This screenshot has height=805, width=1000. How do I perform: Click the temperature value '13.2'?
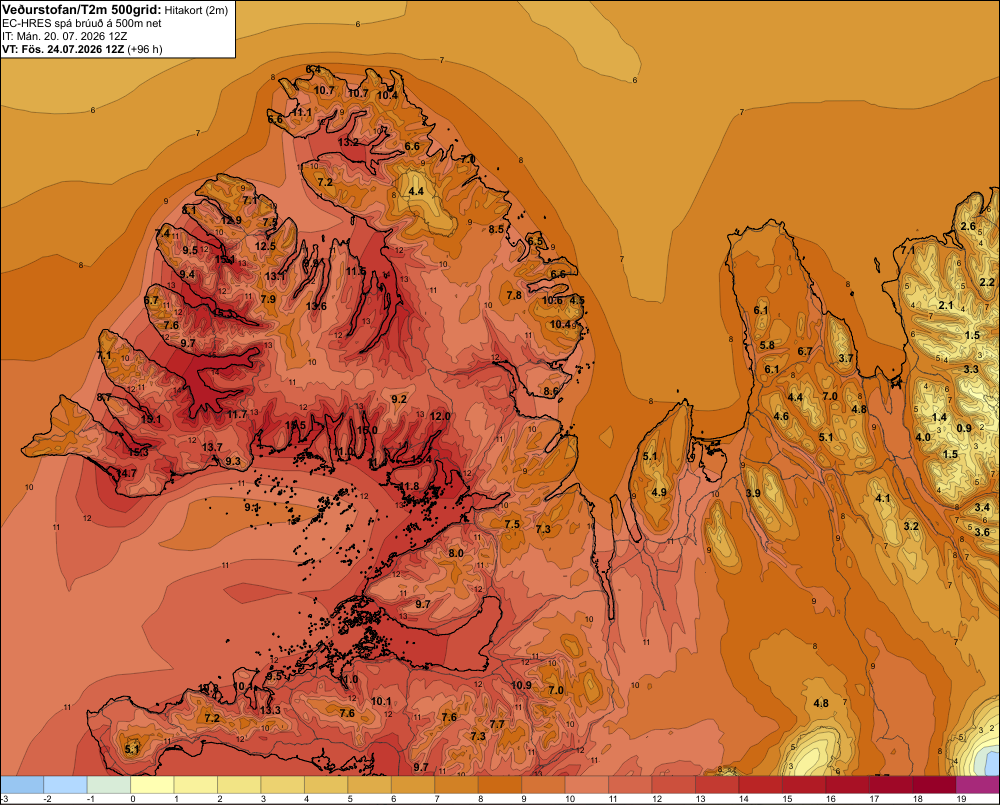click(x=348, y=142)
